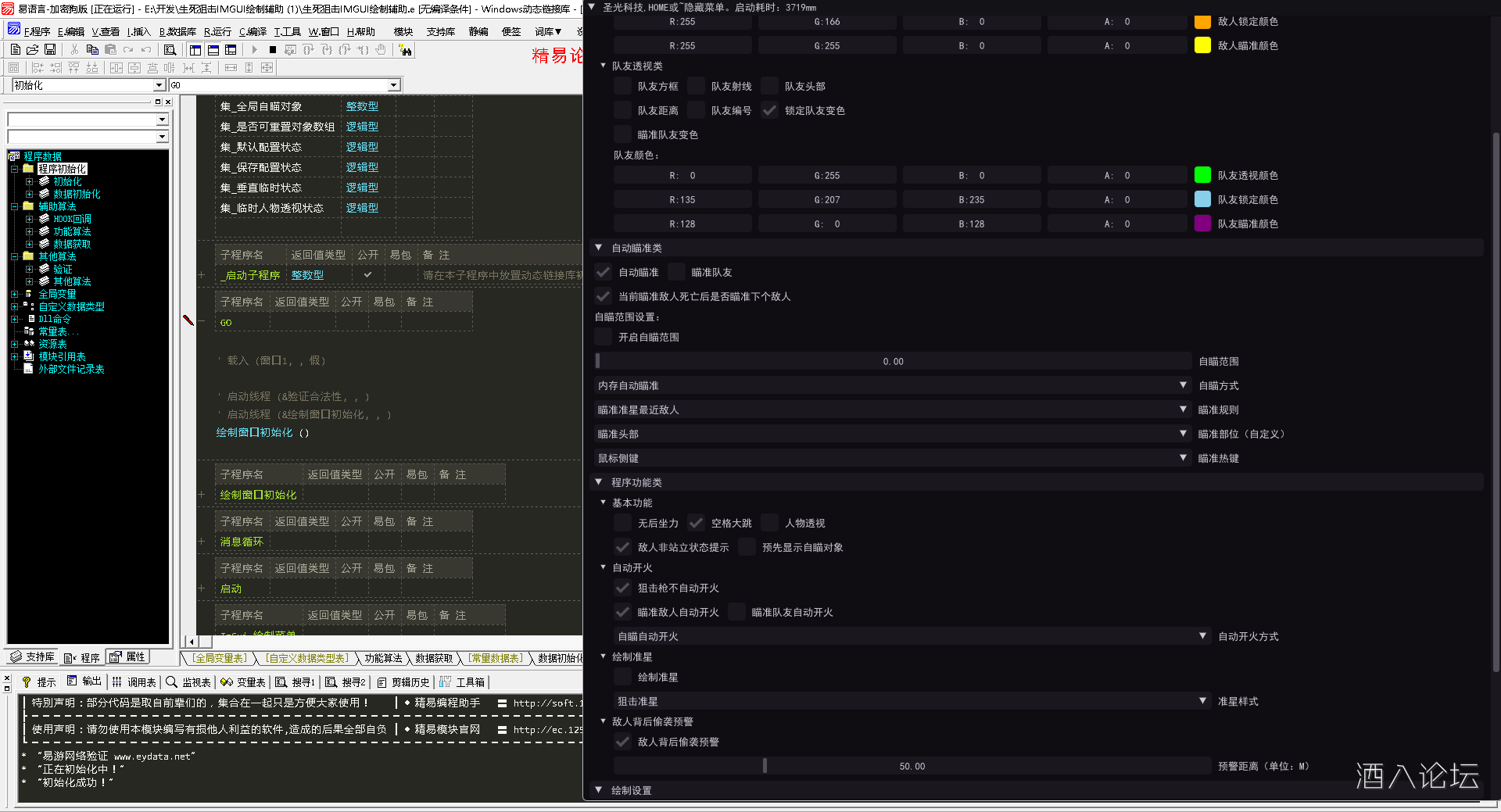Open the 初始化 combo box in IDE

88,85
